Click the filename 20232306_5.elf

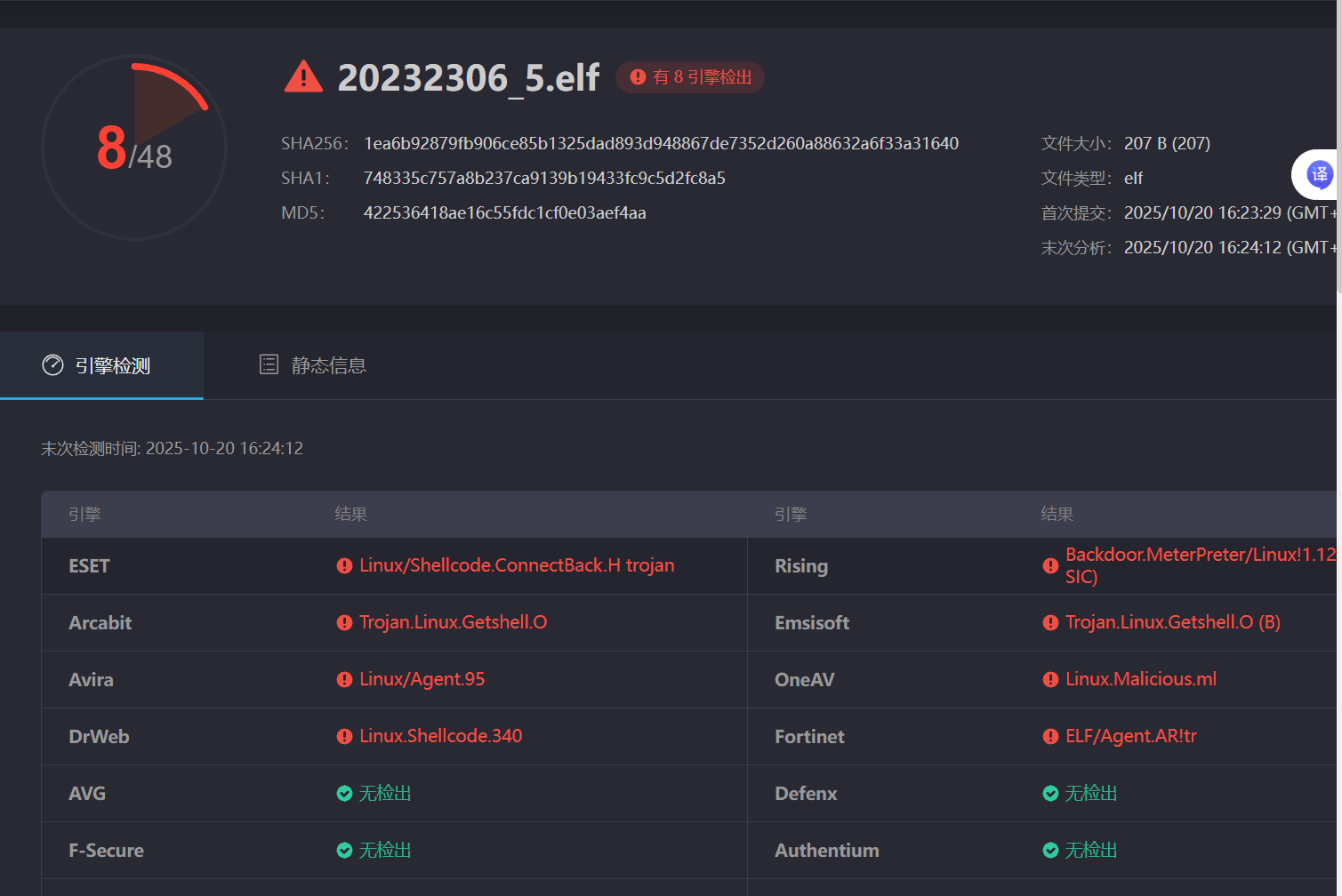coord(469,77)
